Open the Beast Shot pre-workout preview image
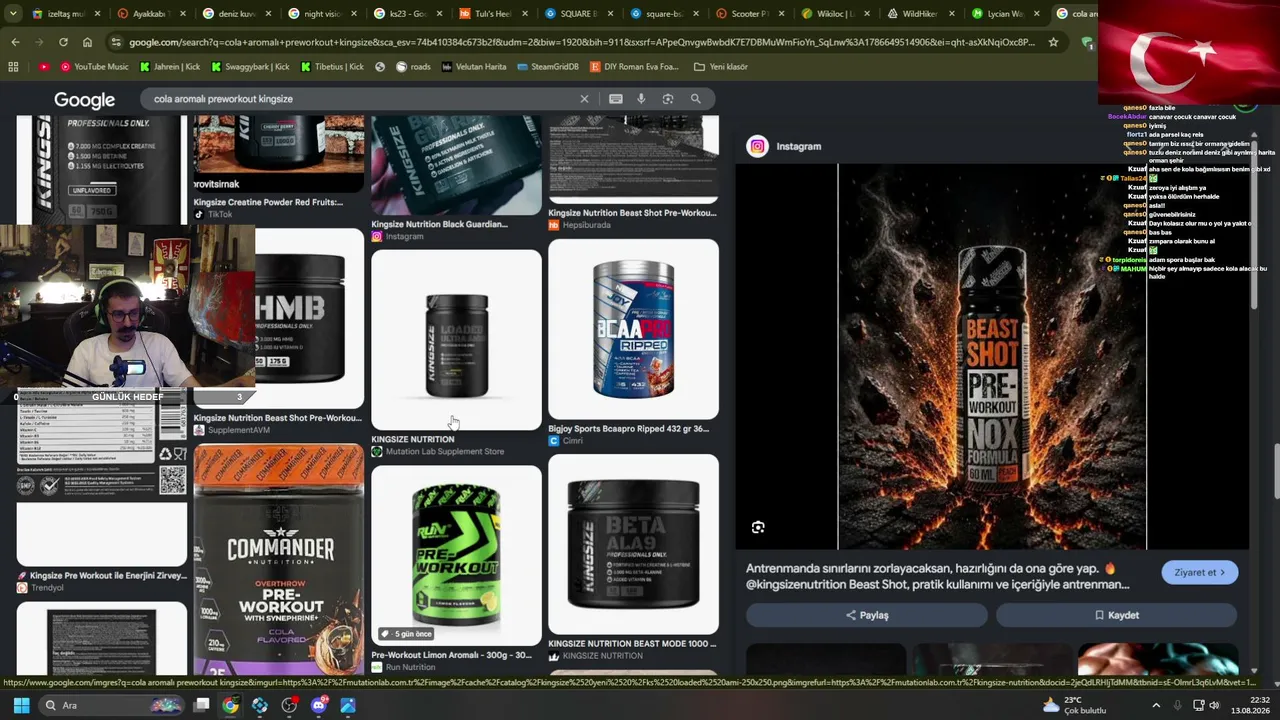Image resolution: width=1280 pixels, height=720 pixels. coord(992,357)
